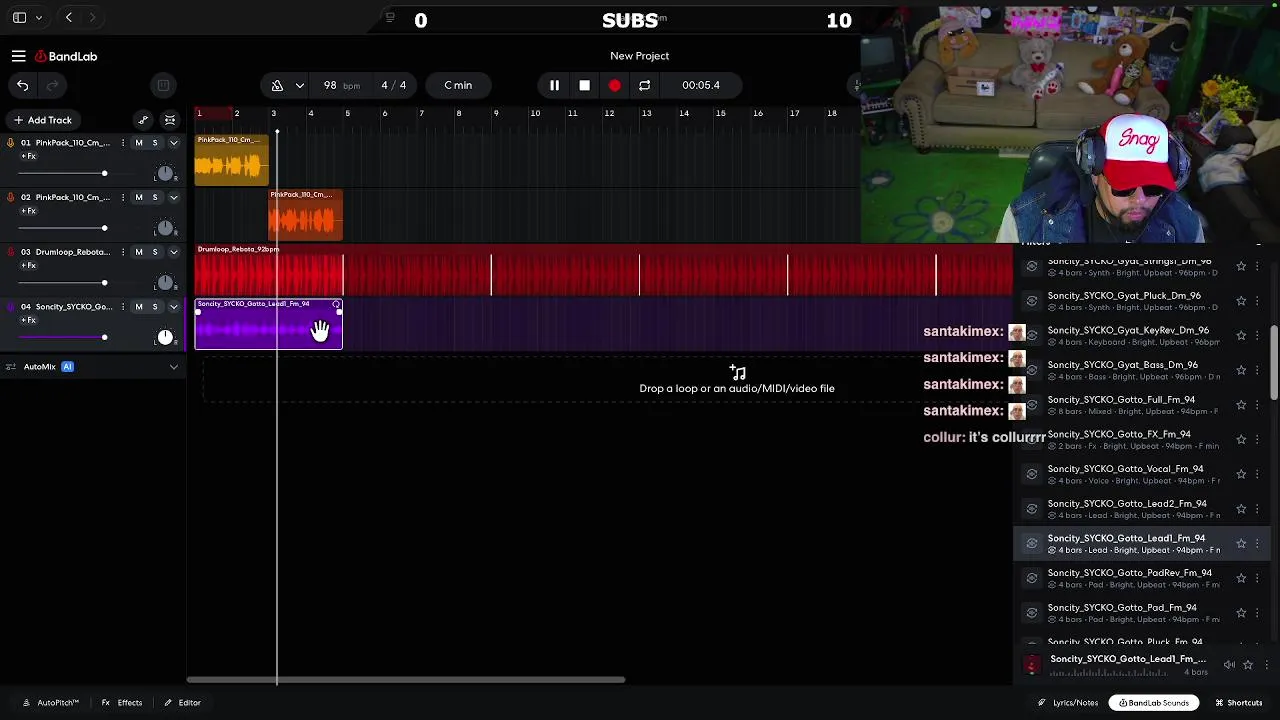Open the BandLab hamburger menu

18,56
